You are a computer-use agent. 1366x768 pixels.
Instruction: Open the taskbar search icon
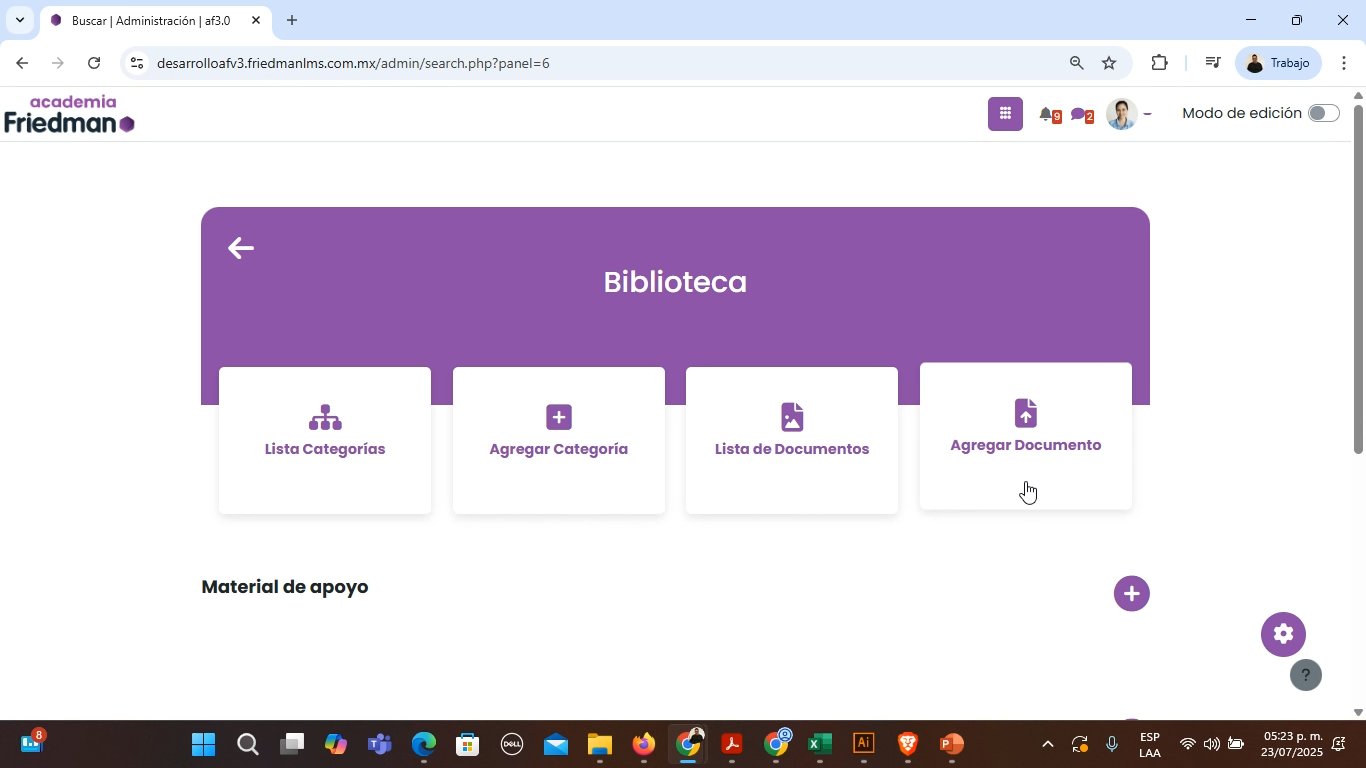pyautogui.click(x=247, y=744)
